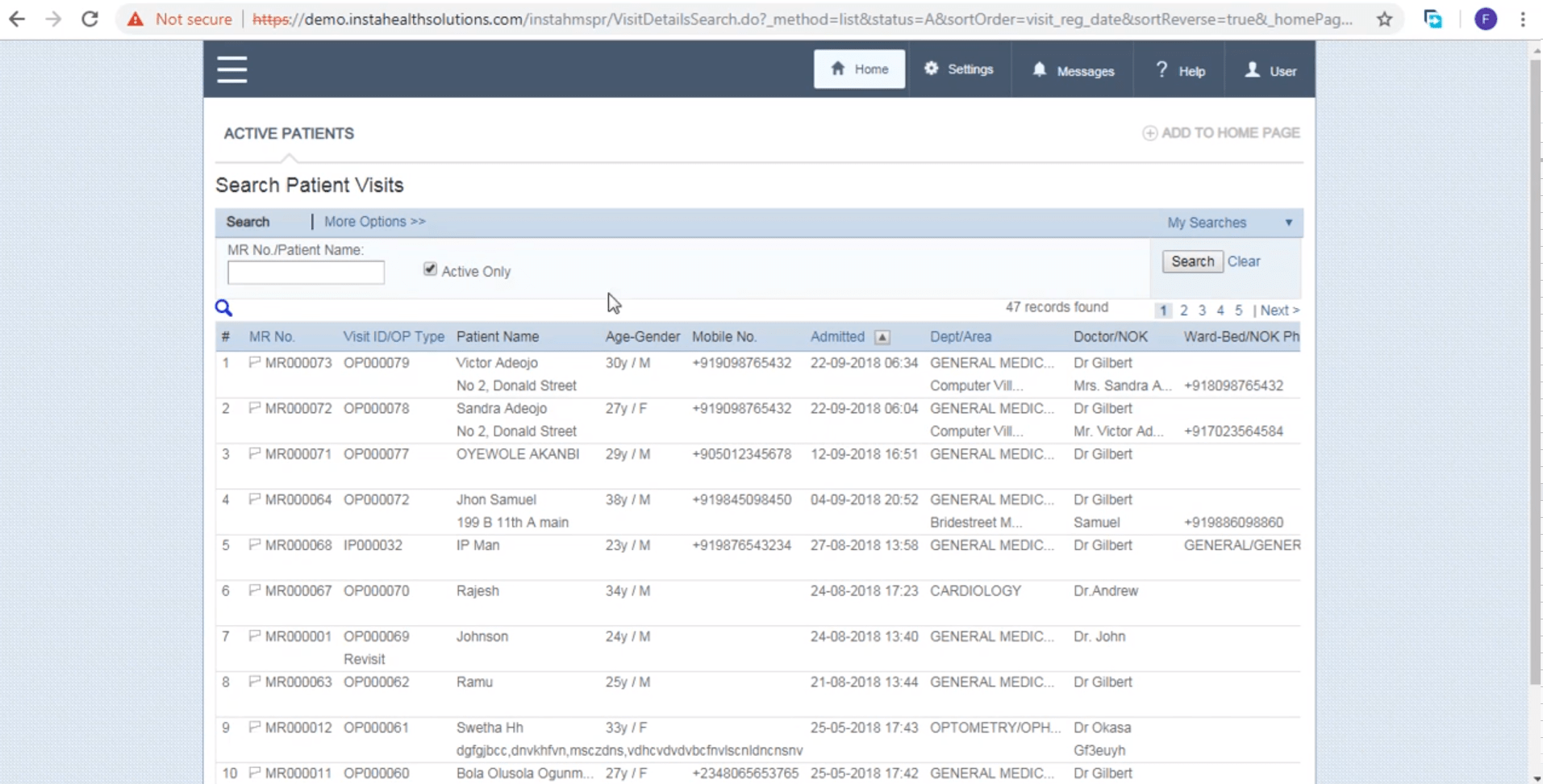Expand More Options search filters
This screenshot has height=784, width=1543.
click(374, 221)
